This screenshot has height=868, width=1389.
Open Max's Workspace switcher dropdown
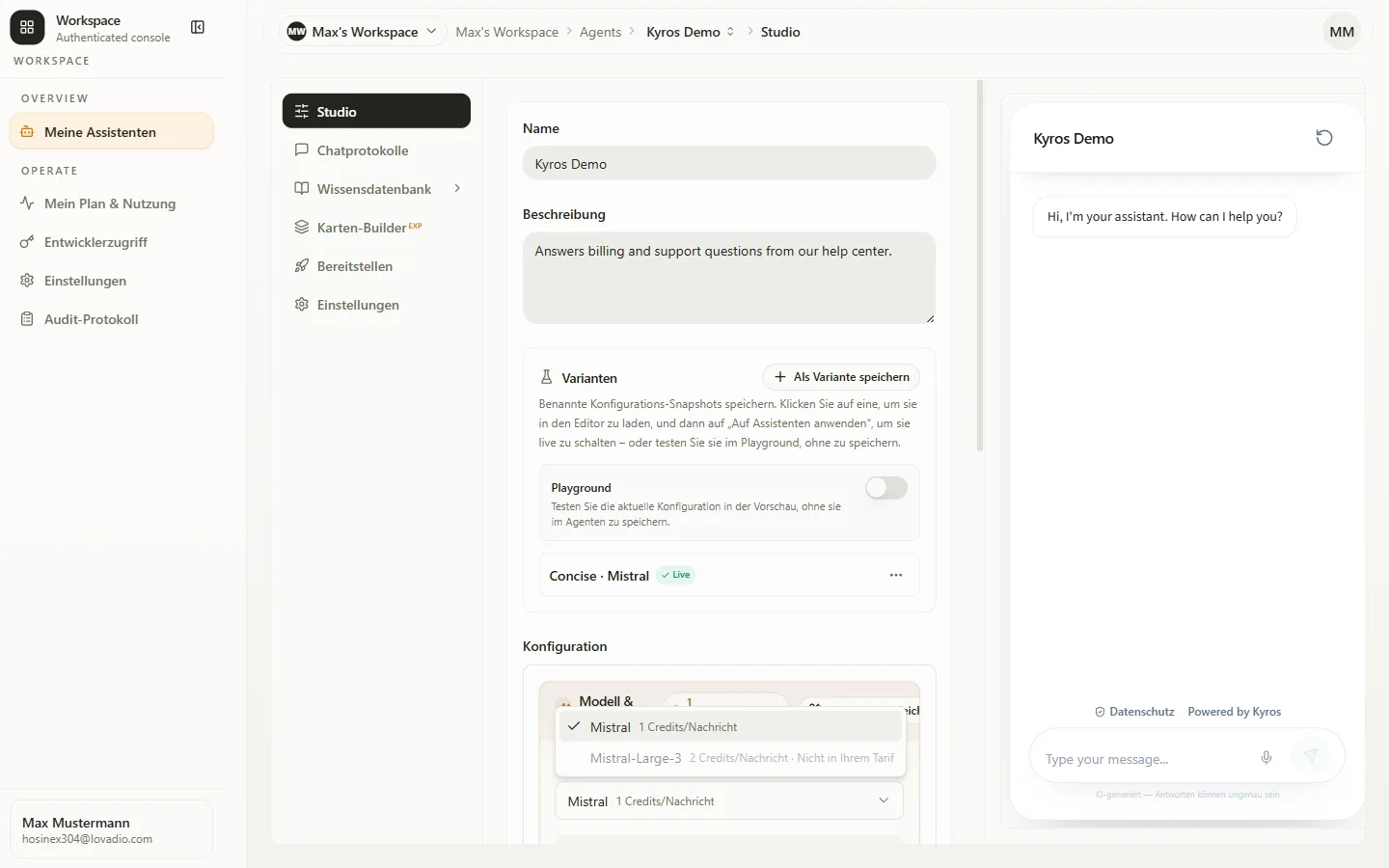pyautogui.click(x=363, y=32)
